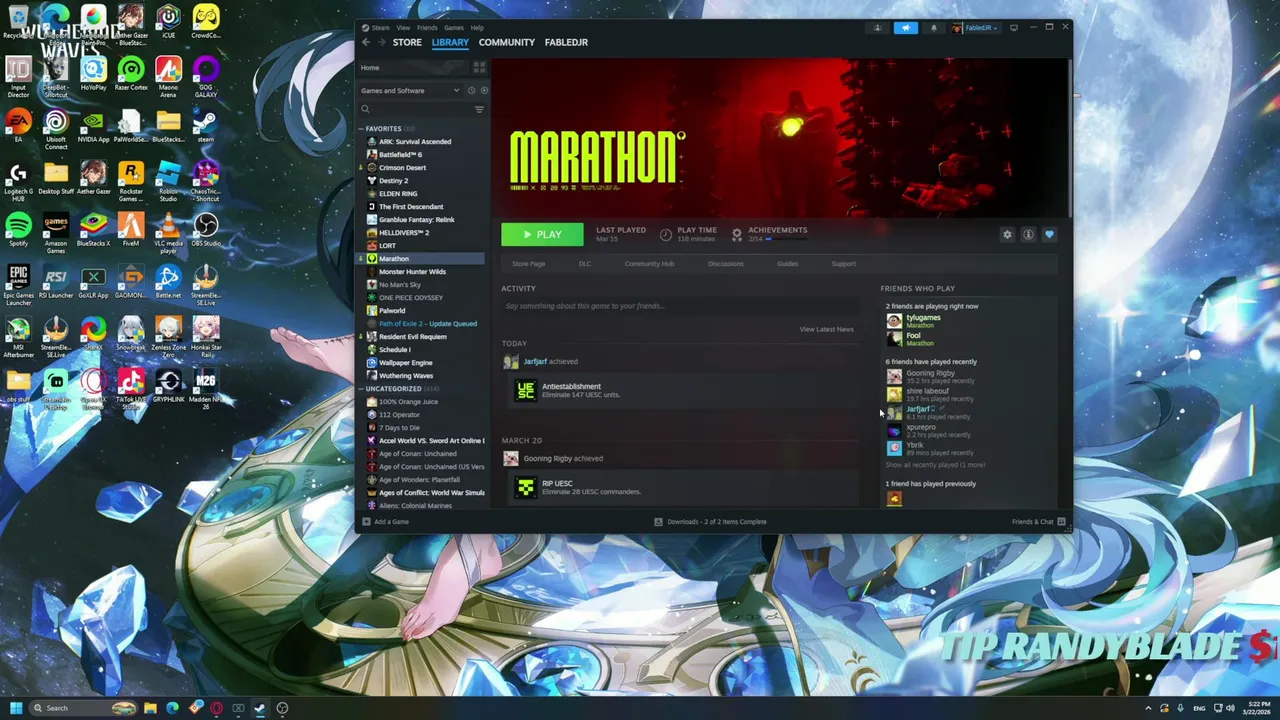Enter Big Picture mode monitor icon
The width and height of the screenshot is (1280, 720).
[x=1013, y=28]
